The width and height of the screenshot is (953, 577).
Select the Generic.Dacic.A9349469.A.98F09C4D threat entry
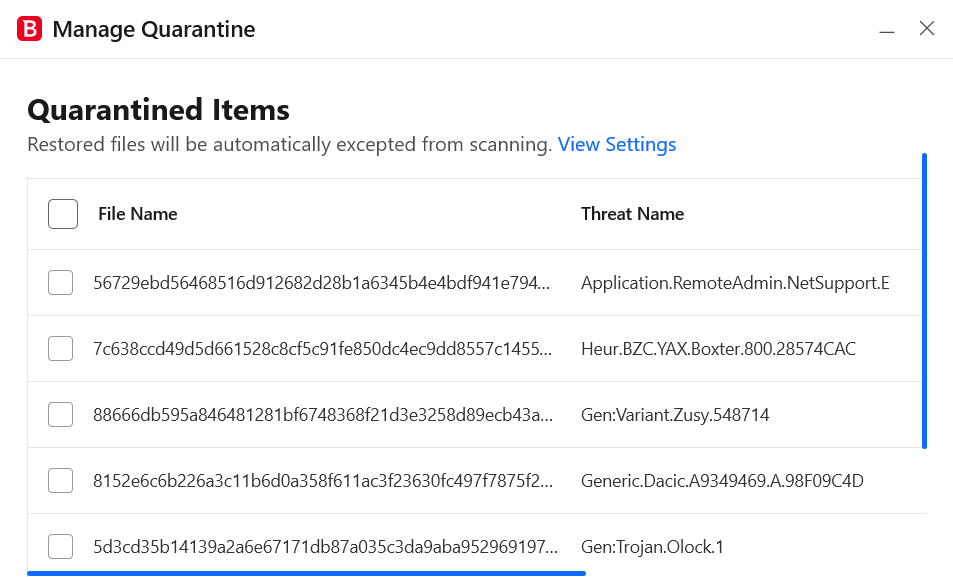(722, 481)
